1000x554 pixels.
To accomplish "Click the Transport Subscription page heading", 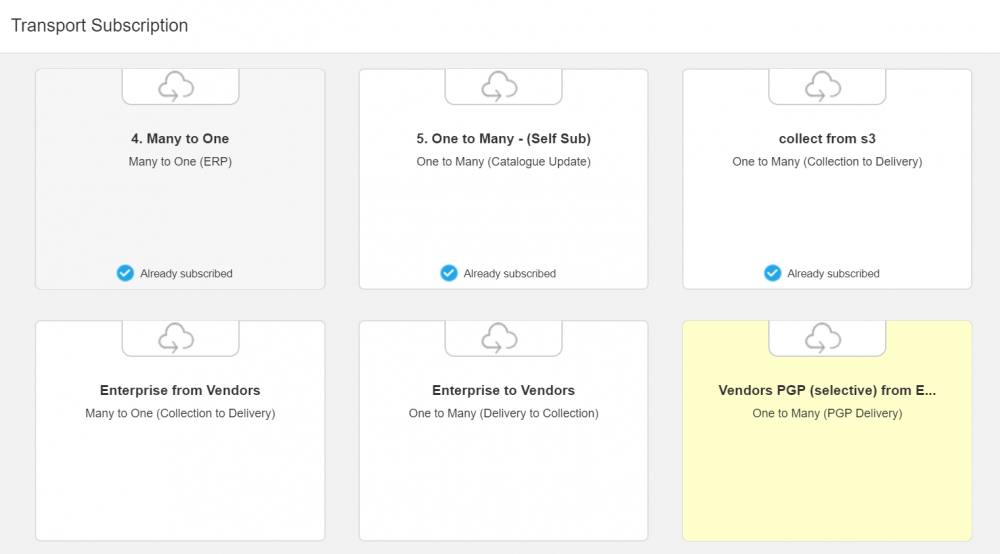I will [x=100, y=26].
